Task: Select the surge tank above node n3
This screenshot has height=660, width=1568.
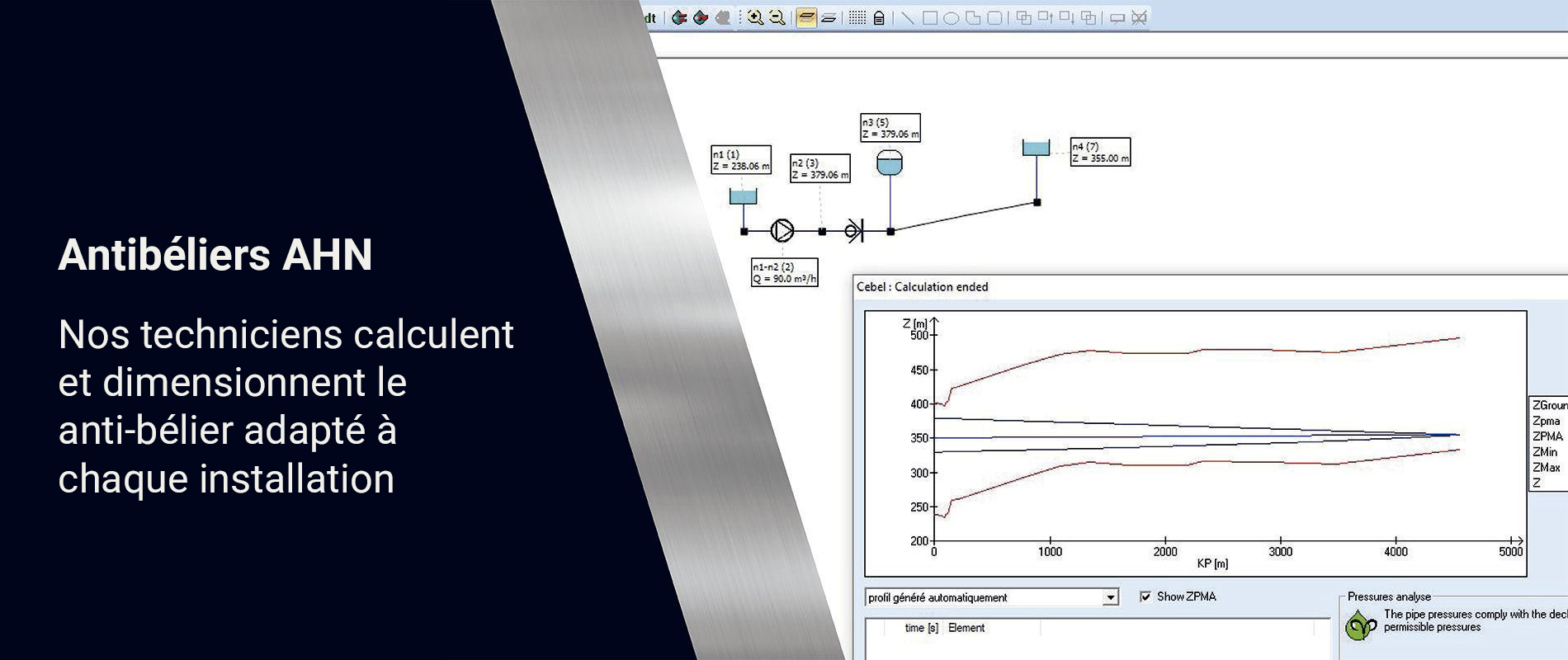Action: [x=889, y=162]
